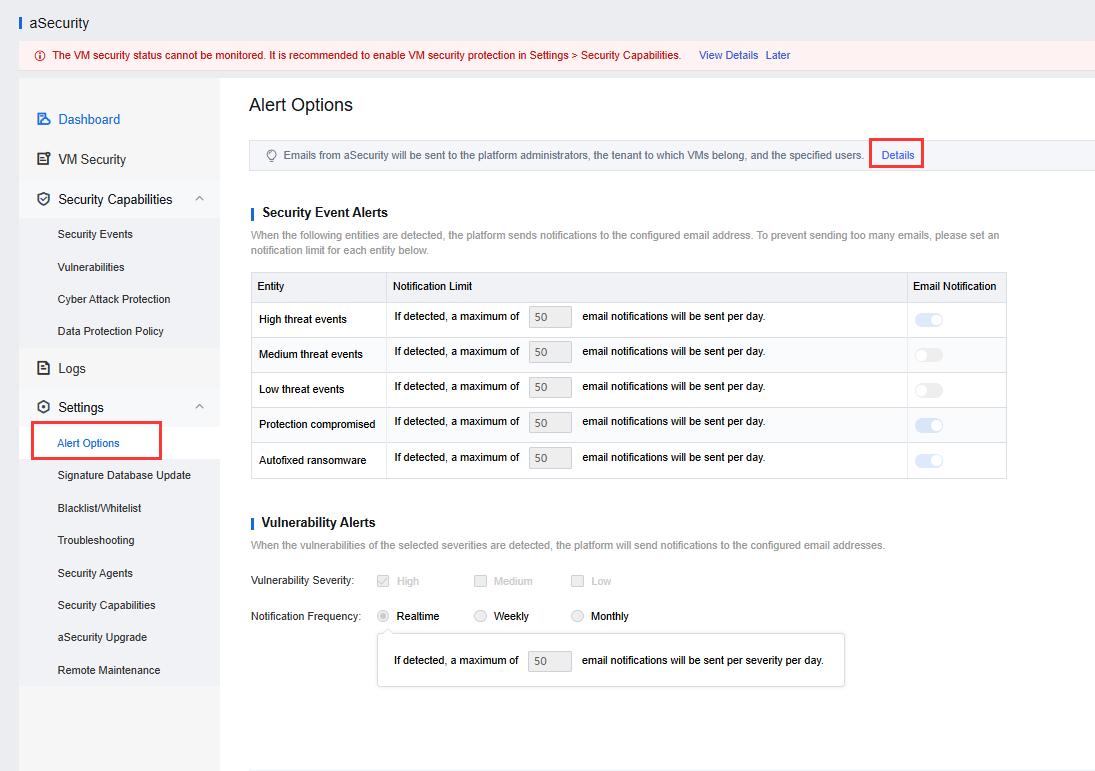Click the red warning icon in banner
Screen dimensions: 1095x771
point(40,56)
